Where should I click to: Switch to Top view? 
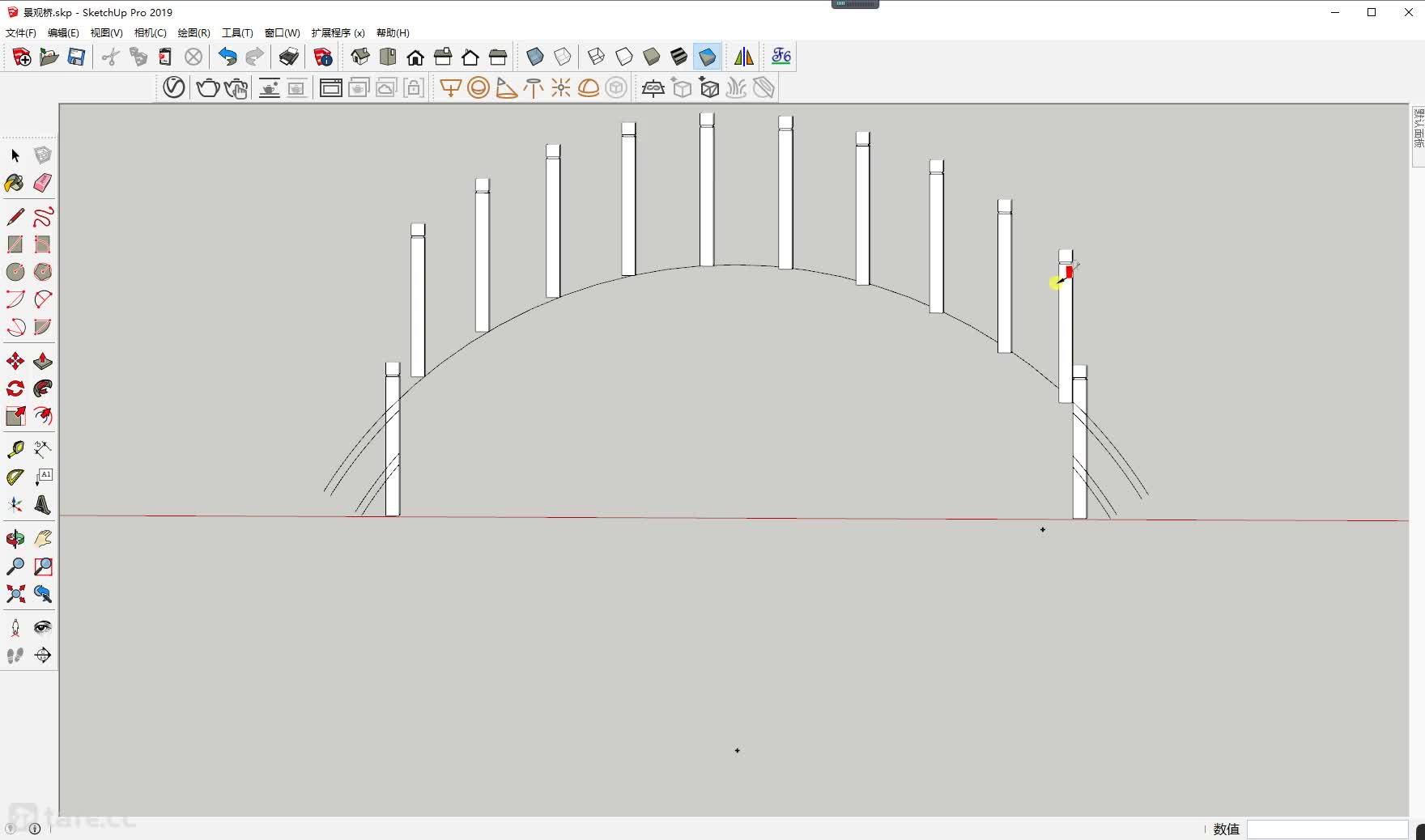(x=388, y=57)
